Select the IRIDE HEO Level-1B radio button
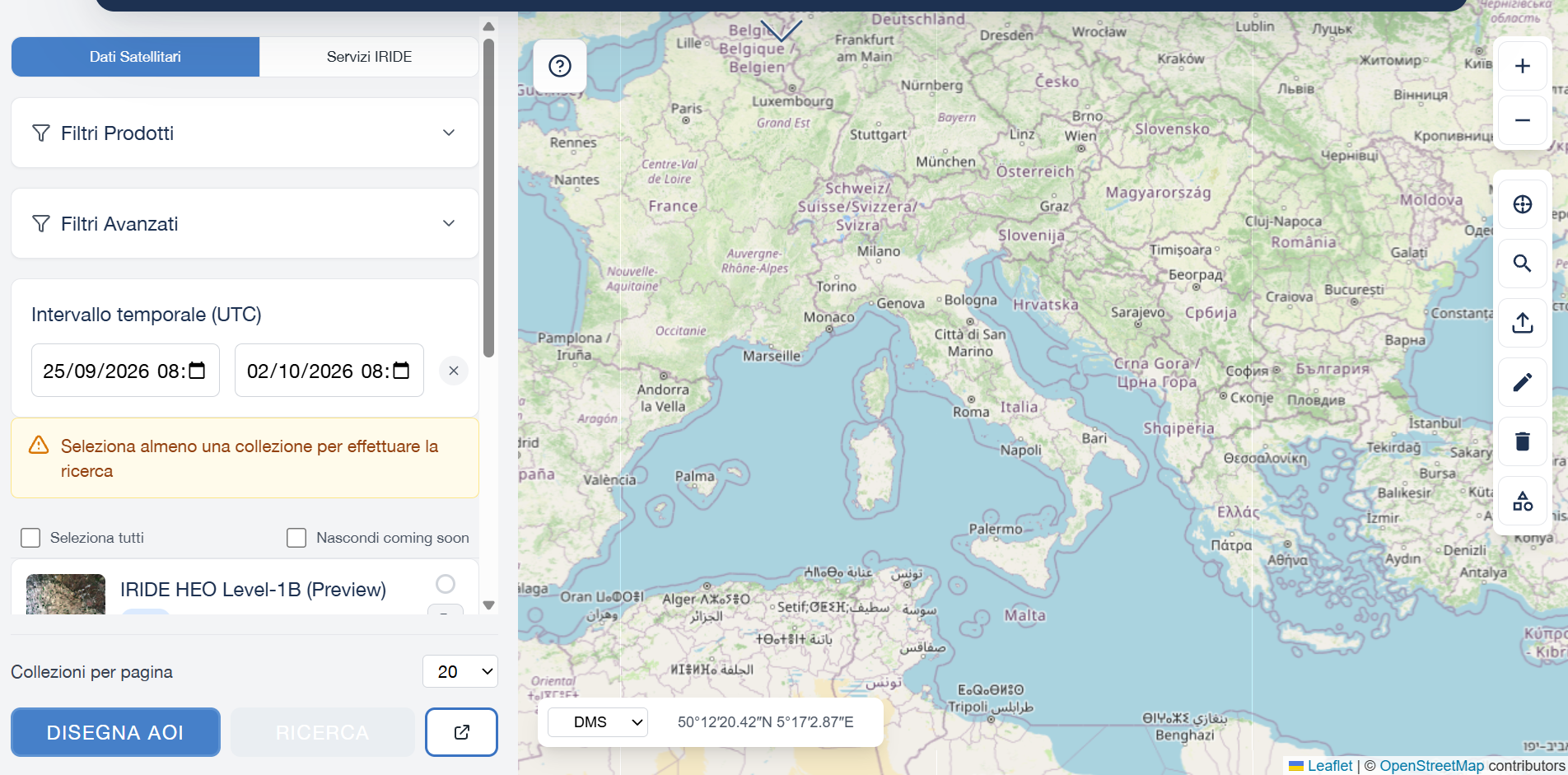 coord(446,584)
